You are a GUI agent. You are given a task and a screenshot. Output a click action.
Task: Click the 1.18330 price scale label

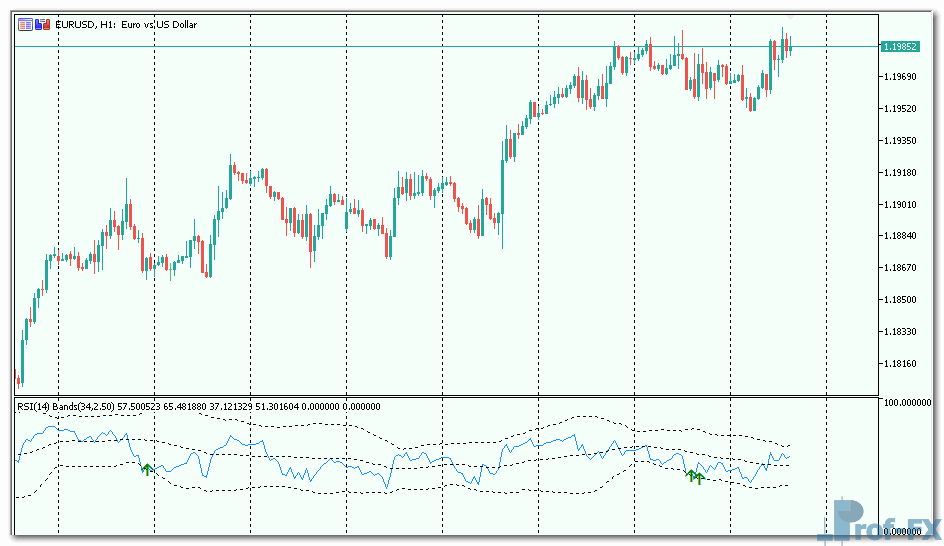tap(900, 332)
